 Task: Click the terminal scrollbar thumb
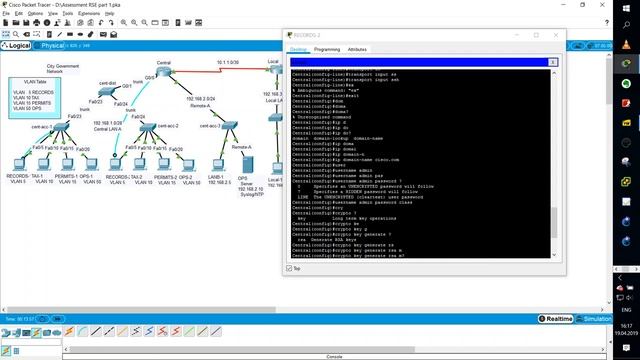coord(554,222)
